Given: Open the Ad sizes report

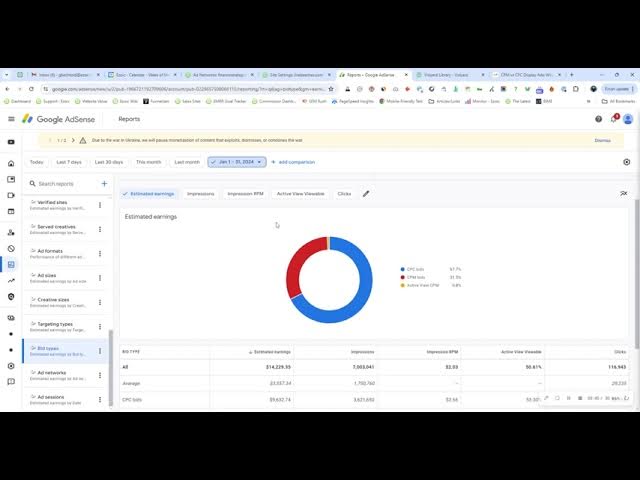Looking at the screenshot, I should (x=59, y=278).
